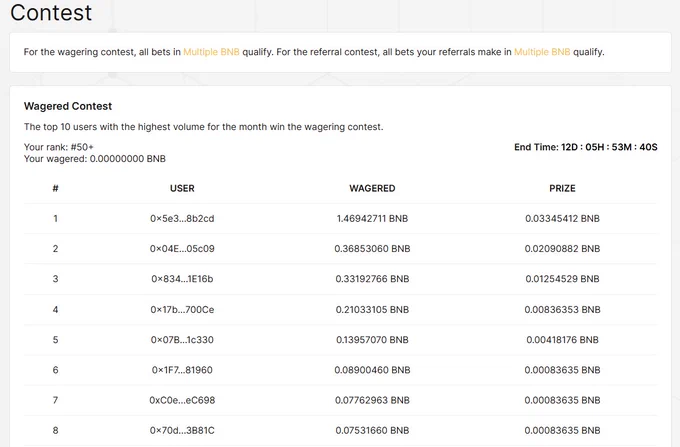Click prize value 0.01254529 BNB
The width and height of the screenshot is (680, 447).
562,279
